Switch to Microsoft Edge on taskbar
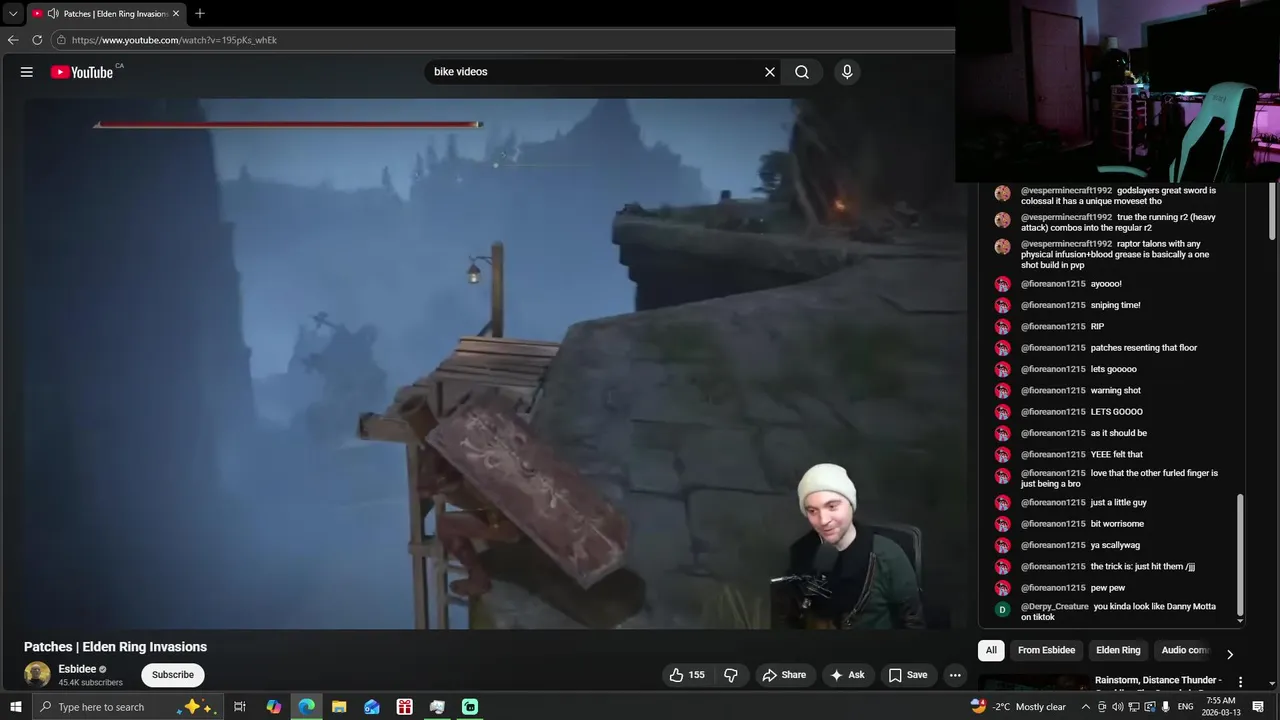The width and height of the screenshot is (1280, 720). coord(306,707)
